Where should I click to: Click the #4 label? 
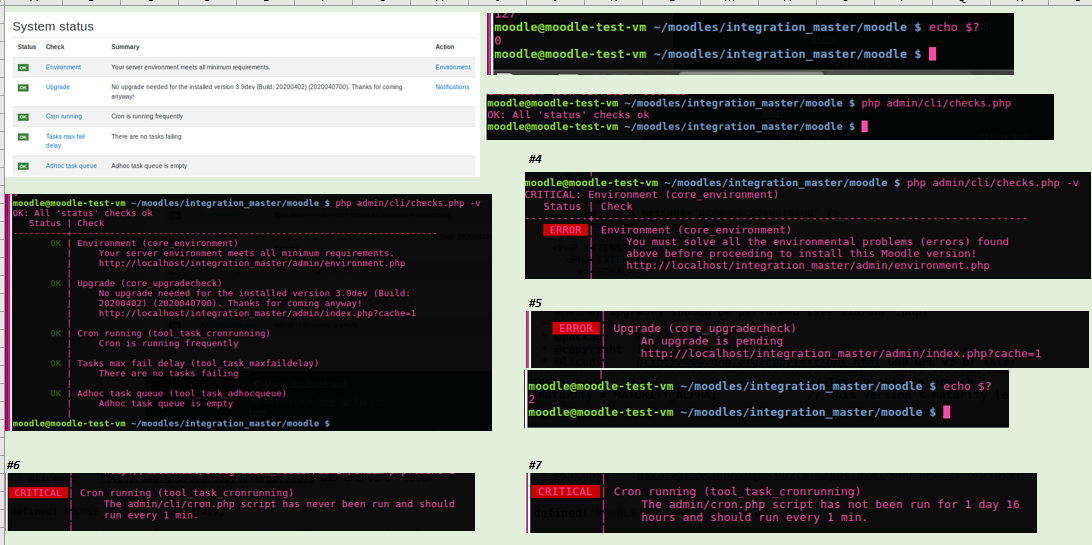(535, 159)
